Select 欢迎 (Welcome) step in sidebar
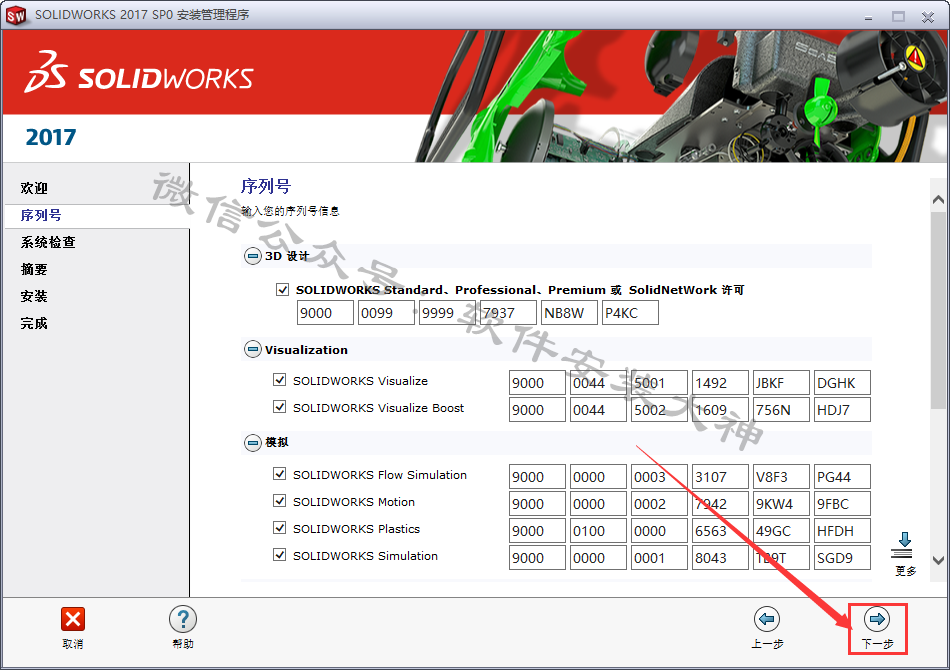The height and width of the screenshot is (670, 950). (34, 188)
